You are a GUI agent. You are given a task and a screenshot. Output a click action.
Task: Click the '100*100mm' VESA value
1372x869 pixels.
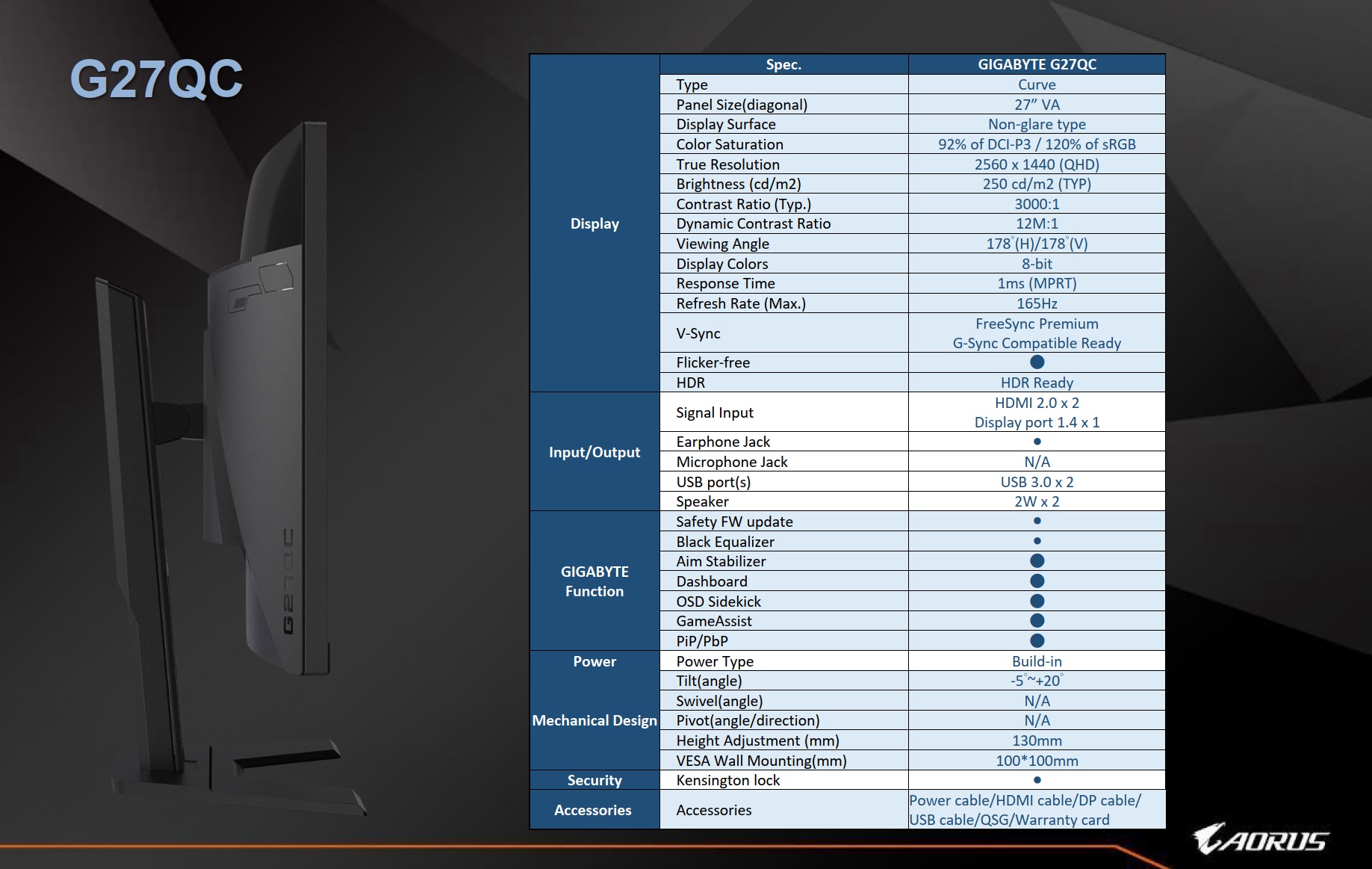[1037, 761]
